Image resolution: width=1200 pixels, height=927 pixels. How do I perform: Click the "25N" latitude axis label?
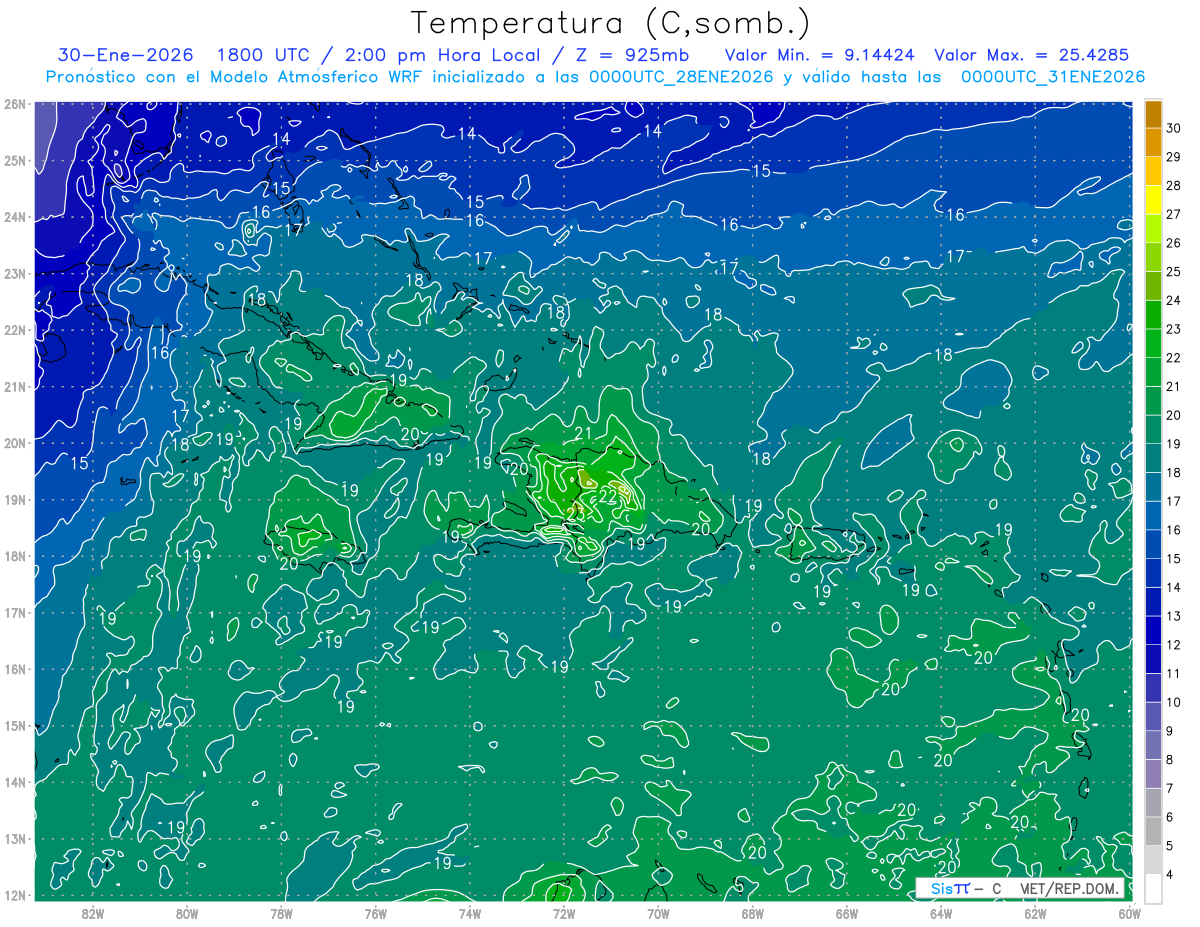(14, 160)
